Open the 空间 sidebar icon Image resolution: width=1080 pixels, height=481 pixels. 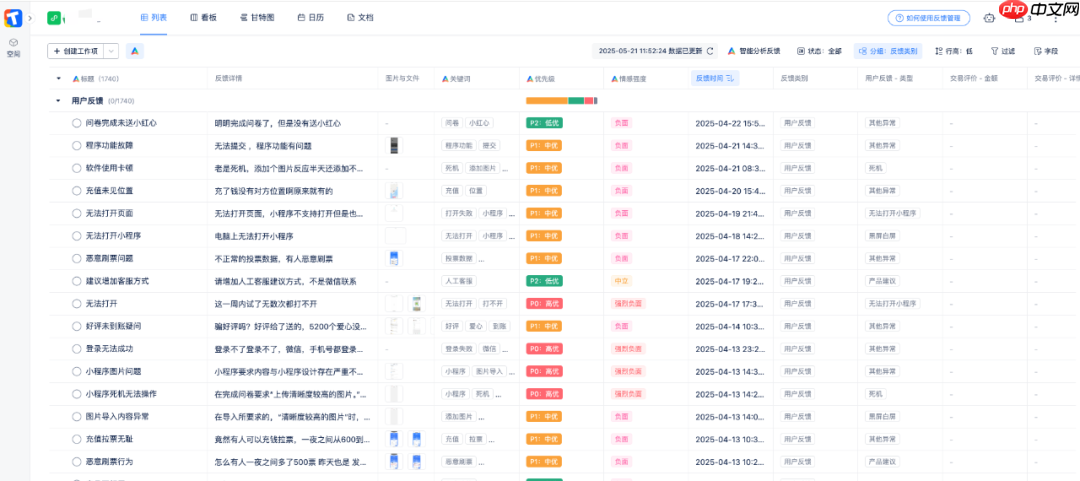pos(13,47)
